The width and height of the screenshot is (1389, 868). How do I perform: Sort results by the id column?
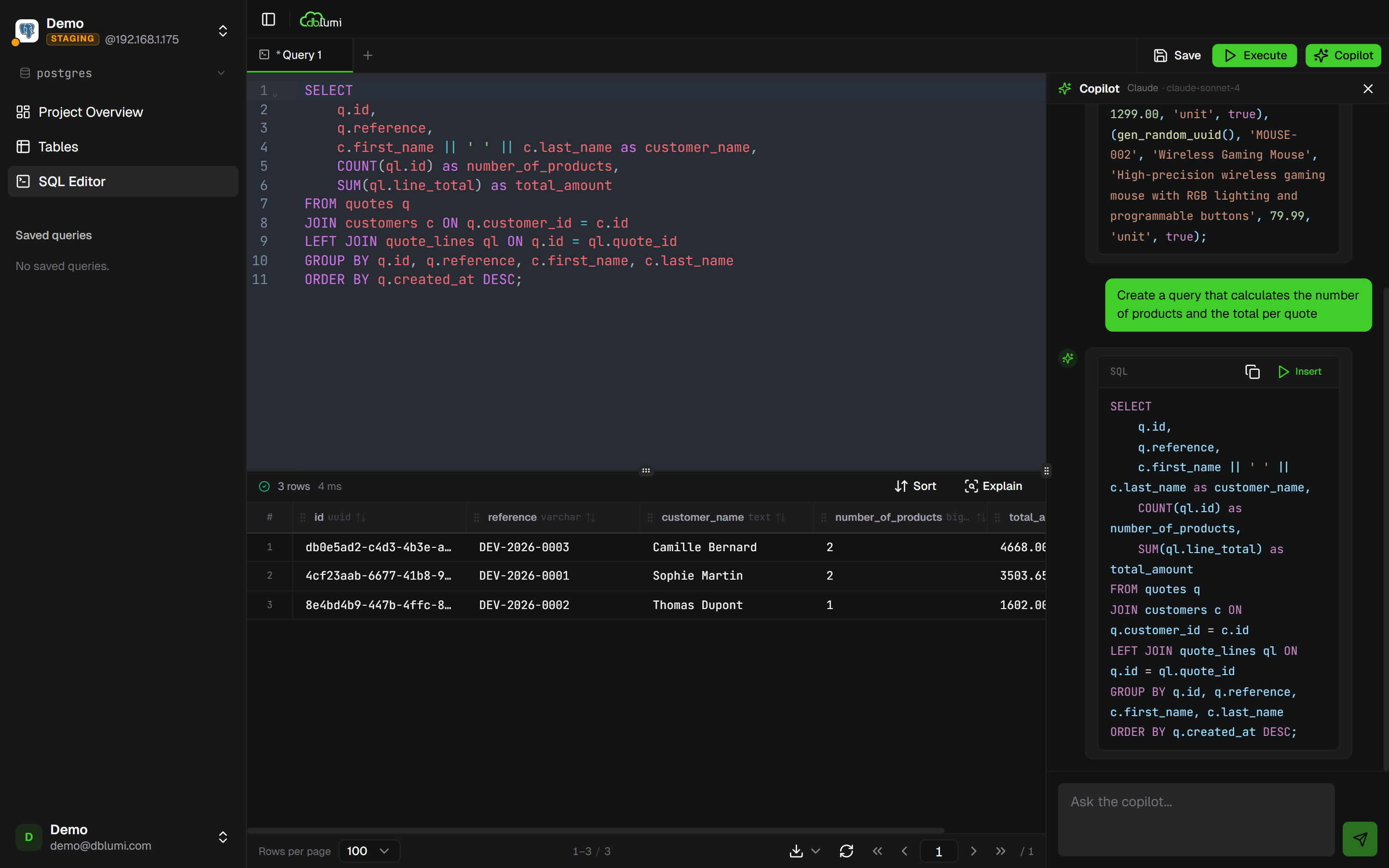361,516
